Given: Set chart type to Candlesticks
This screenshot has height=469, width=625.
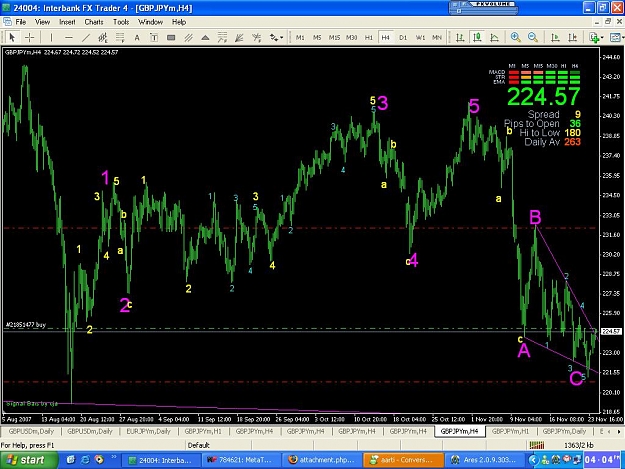Looking at the screenshot, I should pos(477,37).
